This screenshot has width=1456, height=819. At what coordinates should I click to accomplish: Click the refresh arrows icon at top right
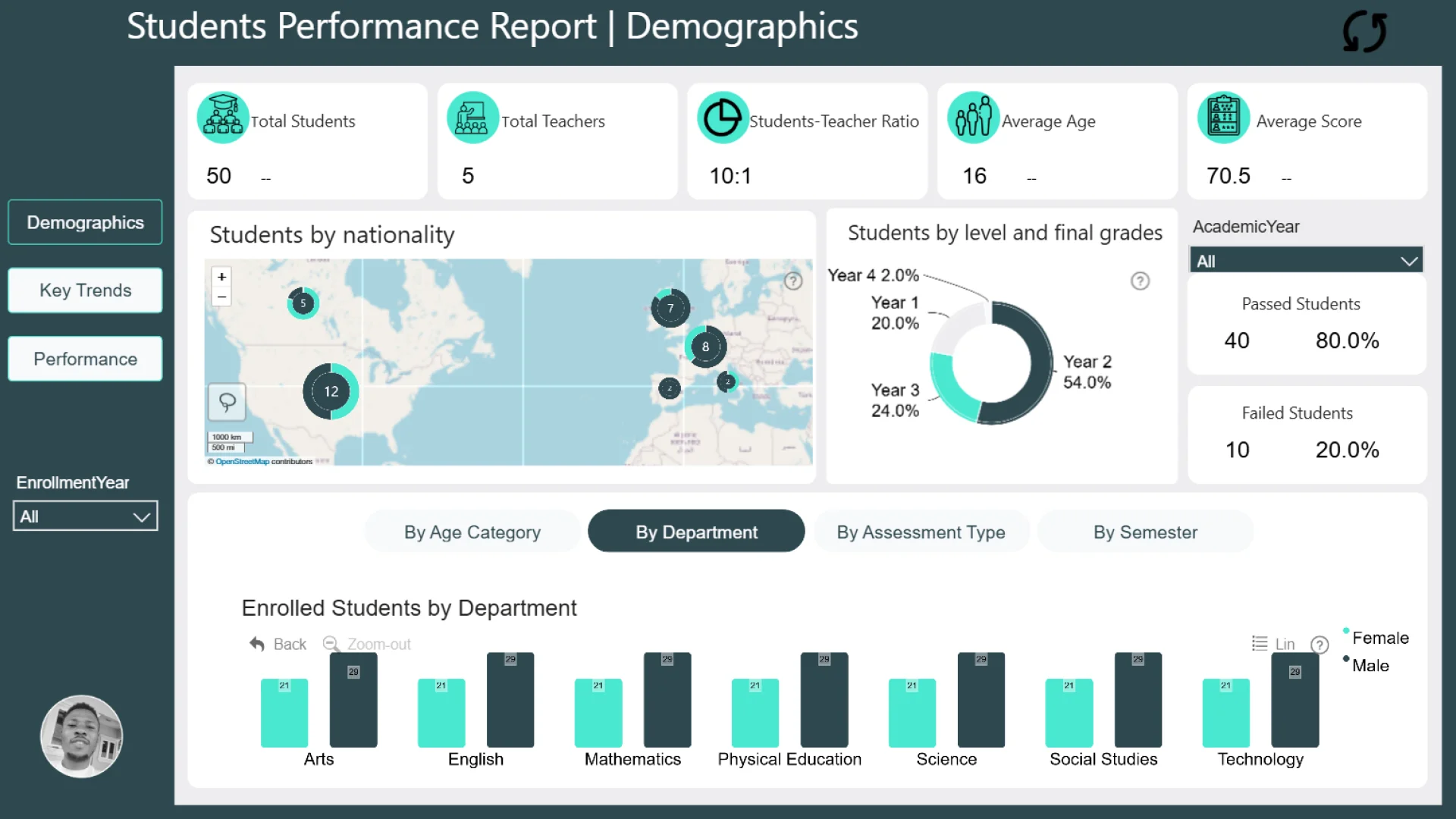click(1364, 32)
